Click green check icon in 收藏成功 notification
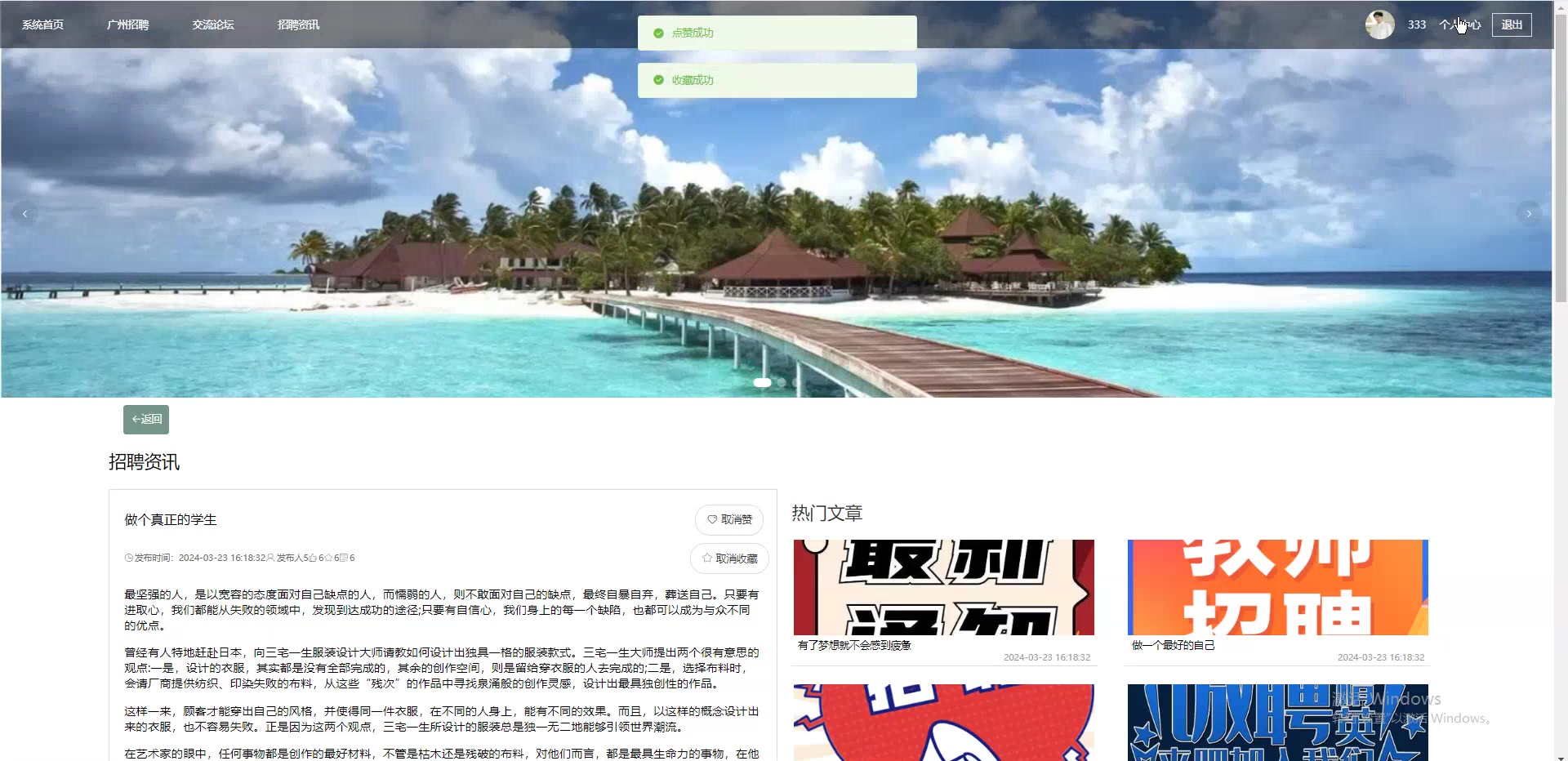 (658, 80)
